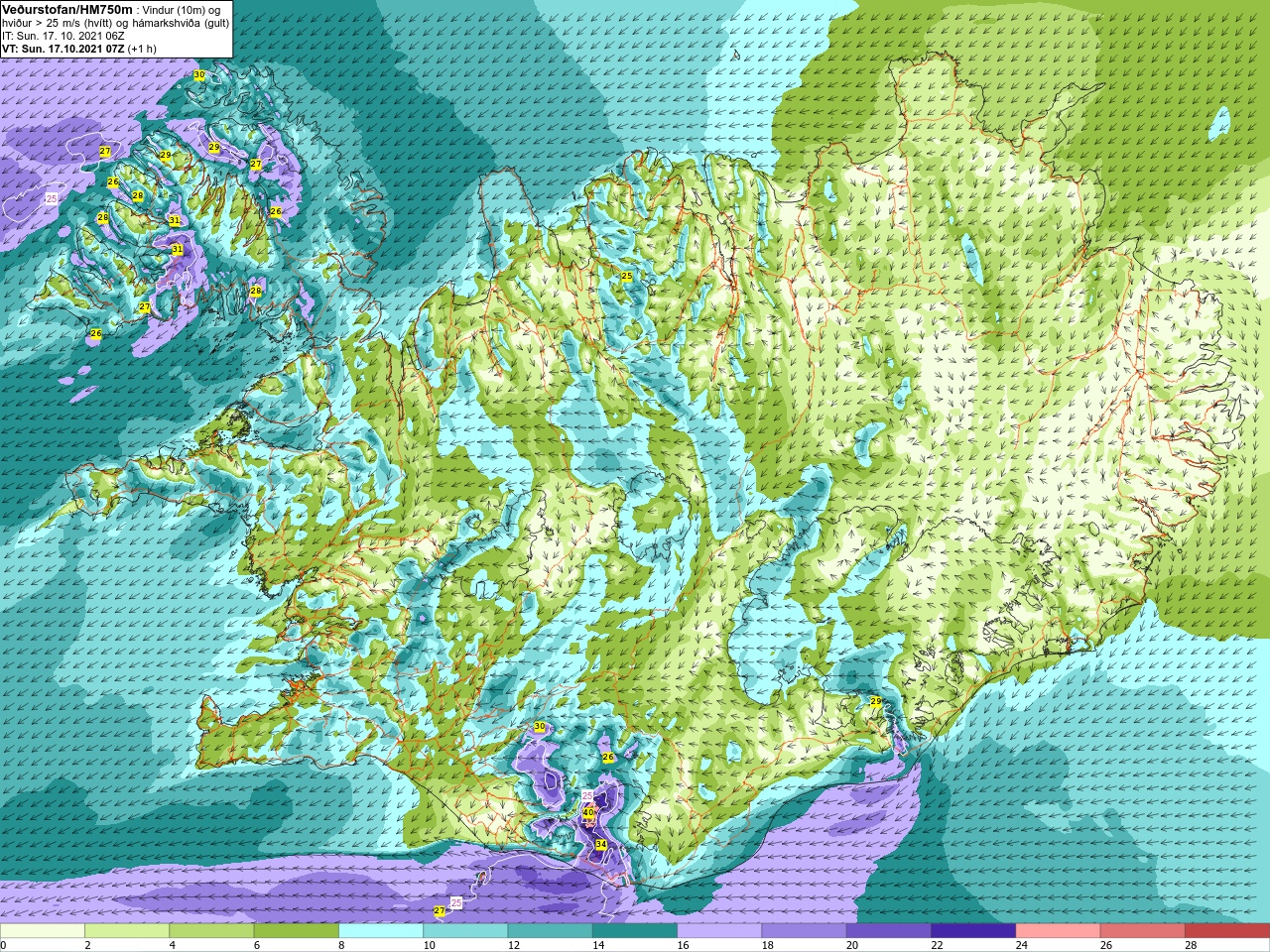
Task: Click the 'VT: Sun. 17.10.2021 07Z (+1 h)' line
Action: coord(79,49)
